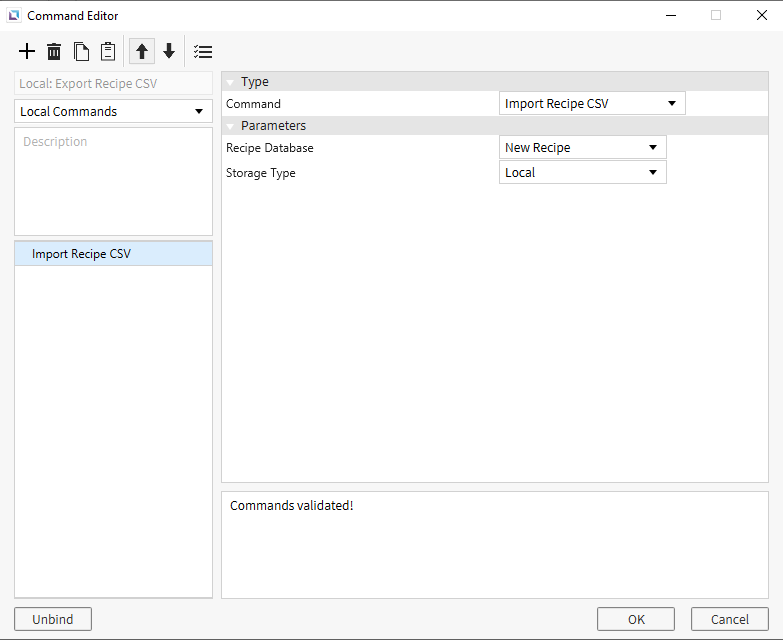The width and height of the screenshot is (783, 640).
Task: Add a new command with the plus icon
Action: tap(27, 51)
